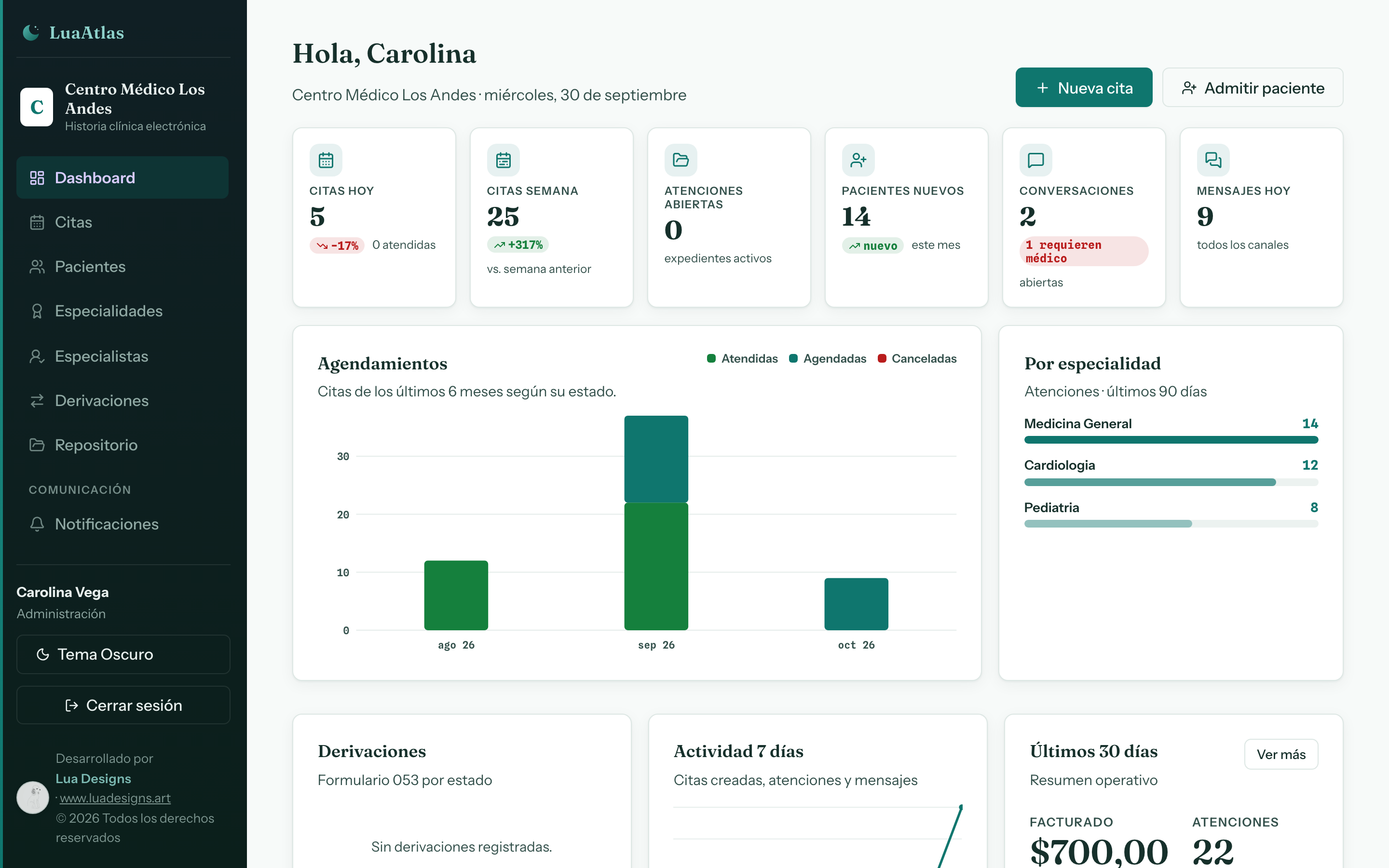Click the ago 26 green bar
Viewport: 1389px width, 868px height.
click(x=456, y=596)
